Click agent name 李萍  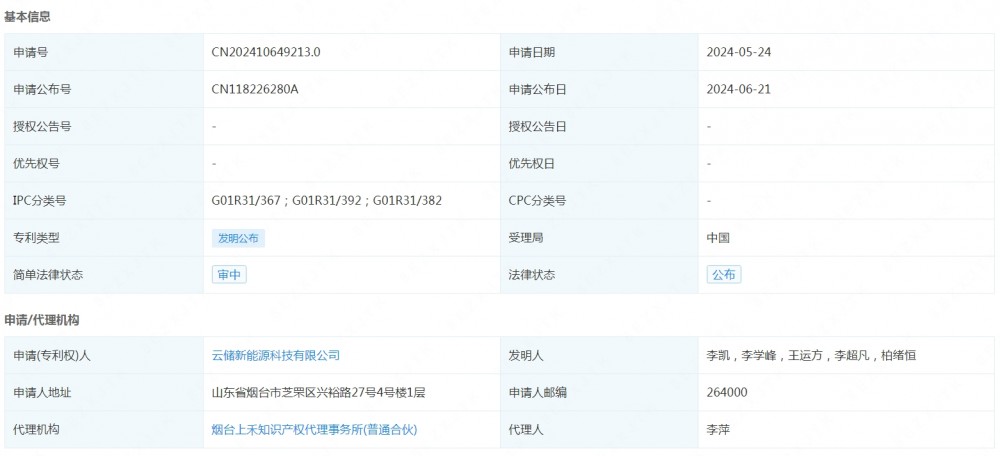click(718, 429)
